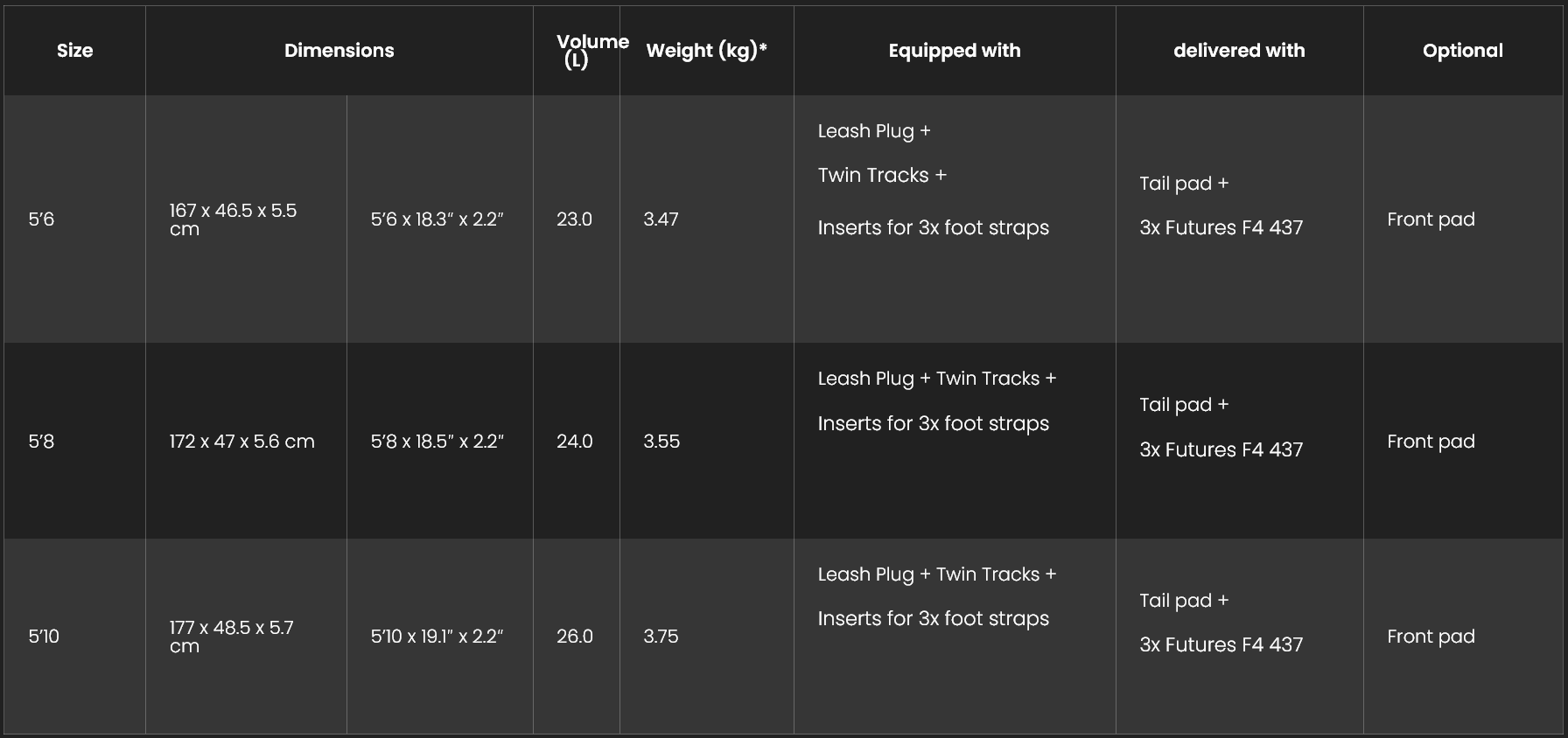The image size is (1568, 738).
Task: Click the Optional column header
Action: pyautogui.click(x=1462, y=51)
